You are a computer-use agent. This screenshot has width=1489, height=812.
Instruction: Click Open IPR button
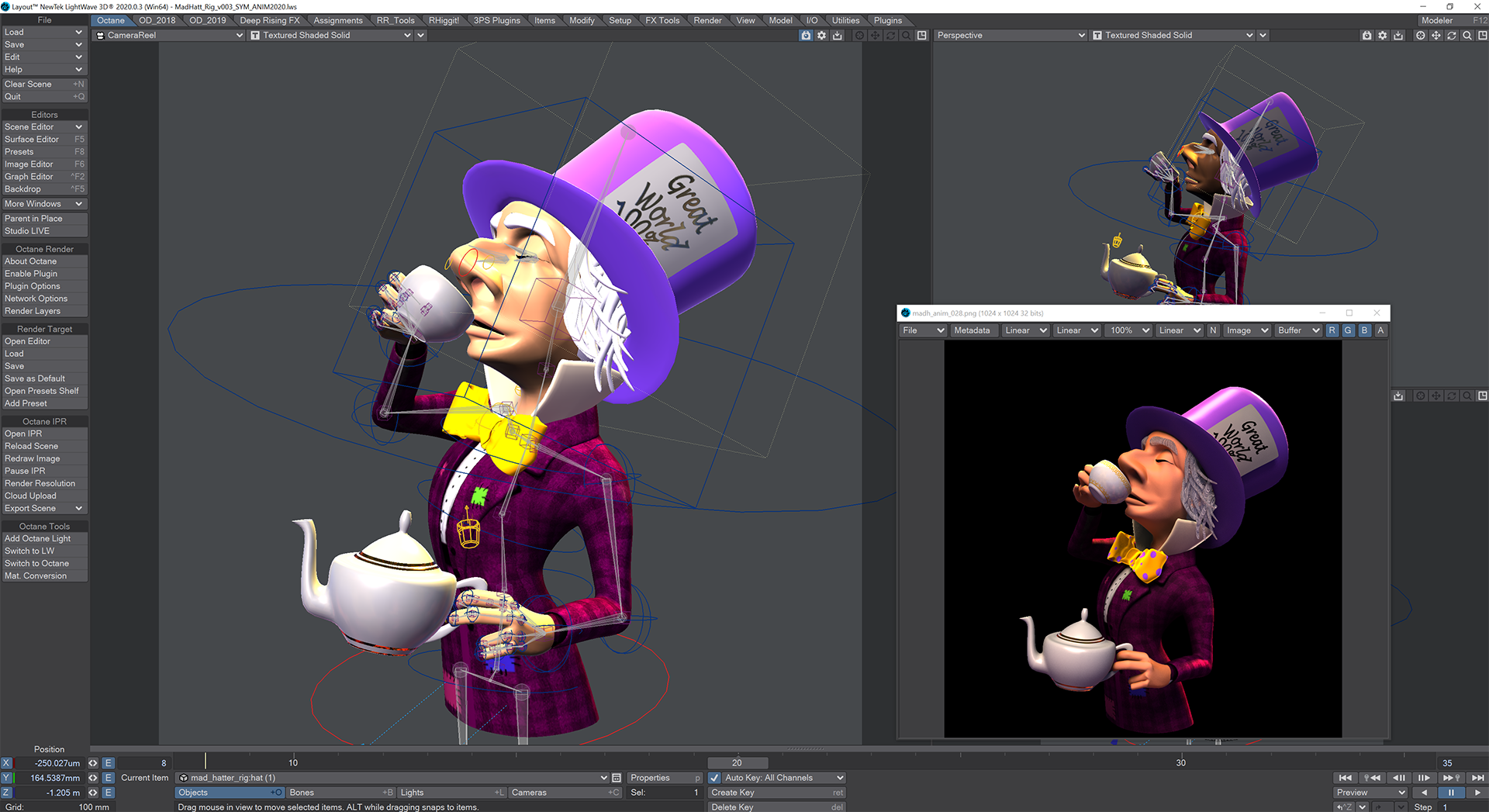point(43,434)
